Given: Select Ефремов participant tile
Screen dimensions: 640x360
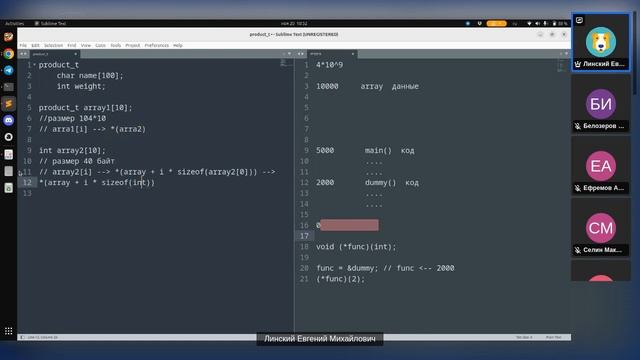Looking at the screenshot, I should (600, 166).
